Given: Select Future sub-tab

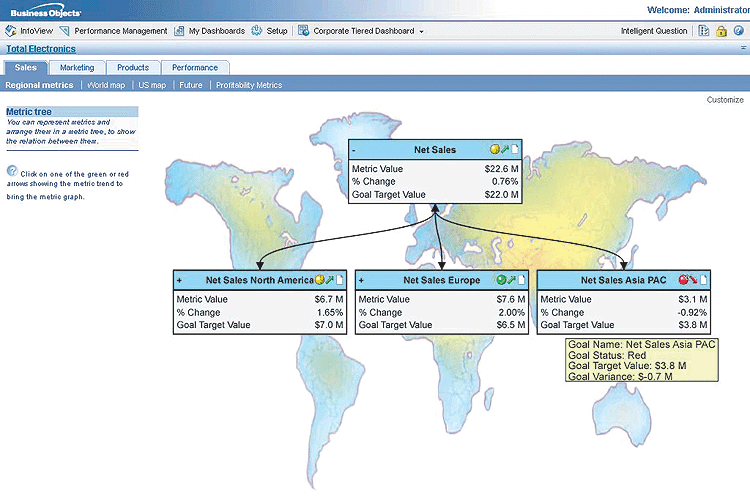Looking at the screenshot, I should (191, 85).
